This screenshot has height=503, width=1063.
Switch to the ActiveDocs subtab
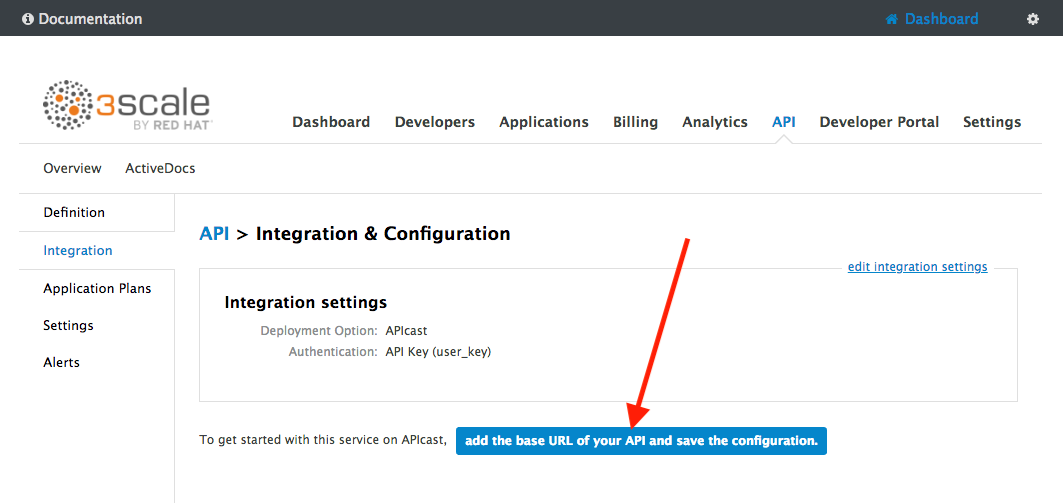tap(160, 168)
